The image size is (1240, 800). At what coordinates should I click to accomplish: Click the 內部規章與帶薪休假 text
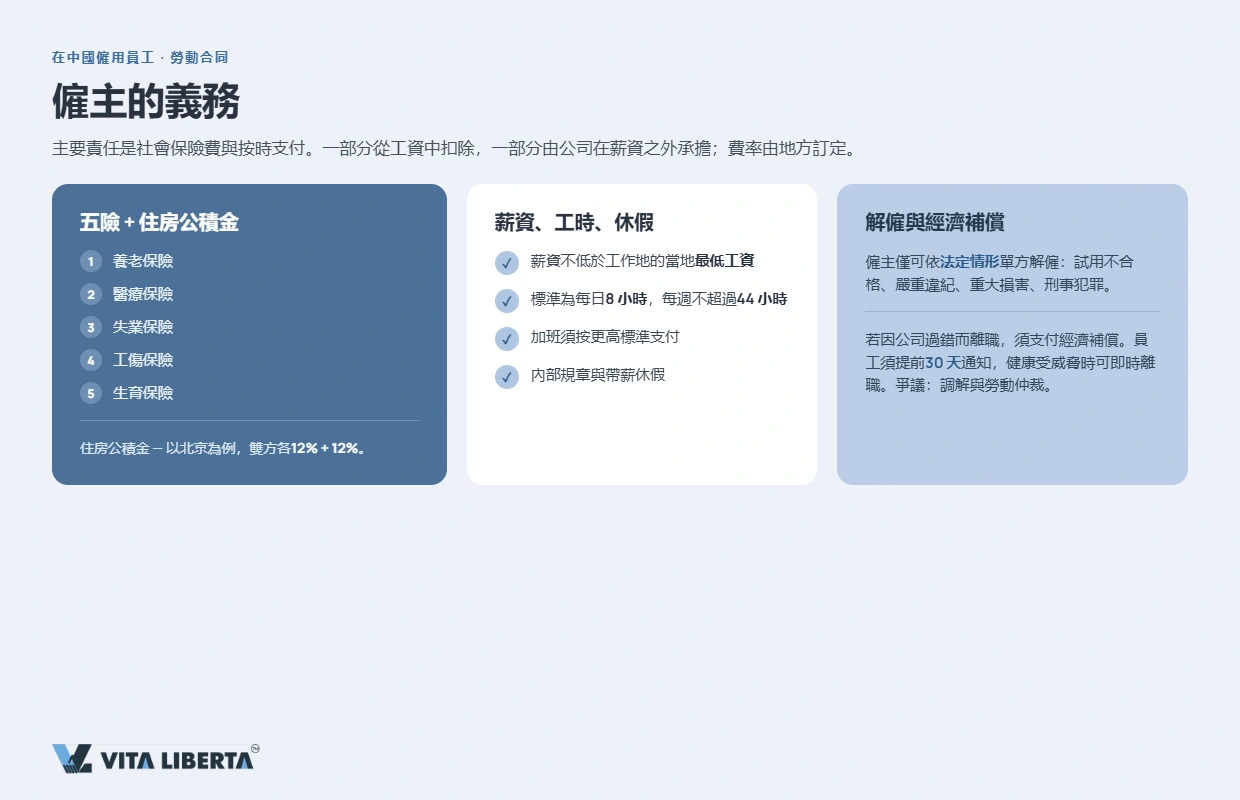coord(598,375)
